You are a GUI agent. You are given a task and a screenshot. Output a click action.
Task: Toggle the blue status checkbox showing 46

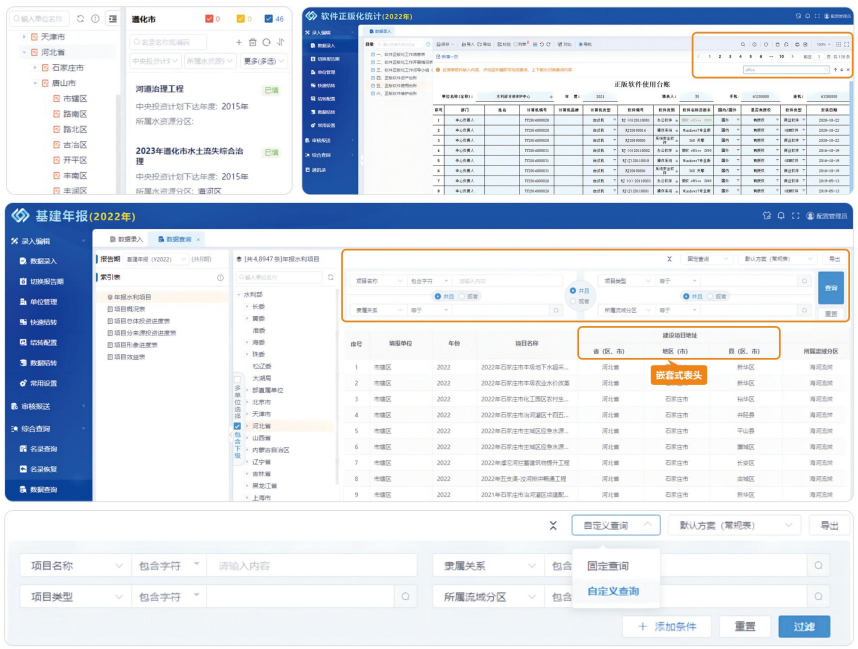[x=270, y=19]
